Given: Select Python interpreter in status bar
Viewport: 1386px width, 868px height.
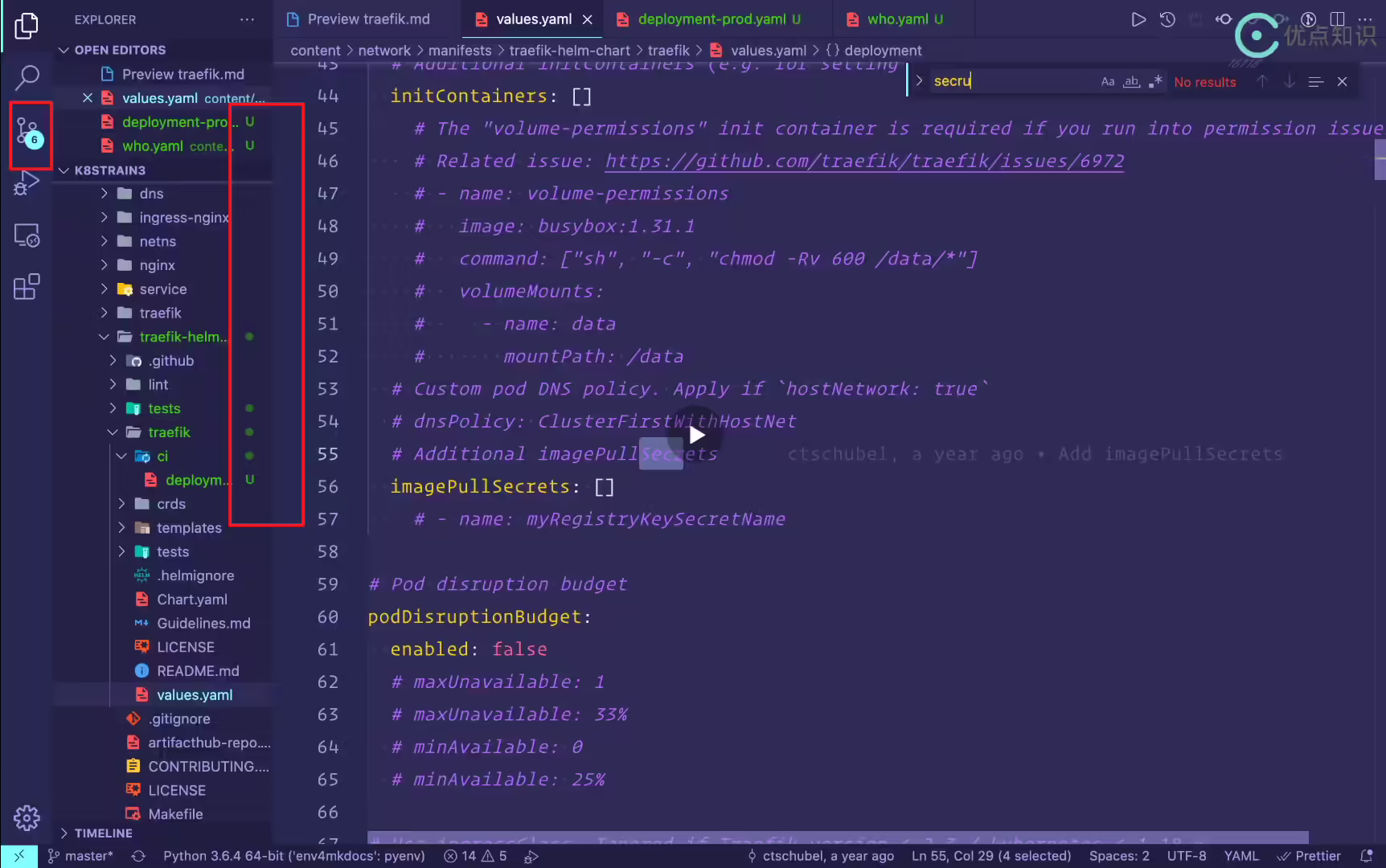Looking at the screenshot, I should 294,856.
